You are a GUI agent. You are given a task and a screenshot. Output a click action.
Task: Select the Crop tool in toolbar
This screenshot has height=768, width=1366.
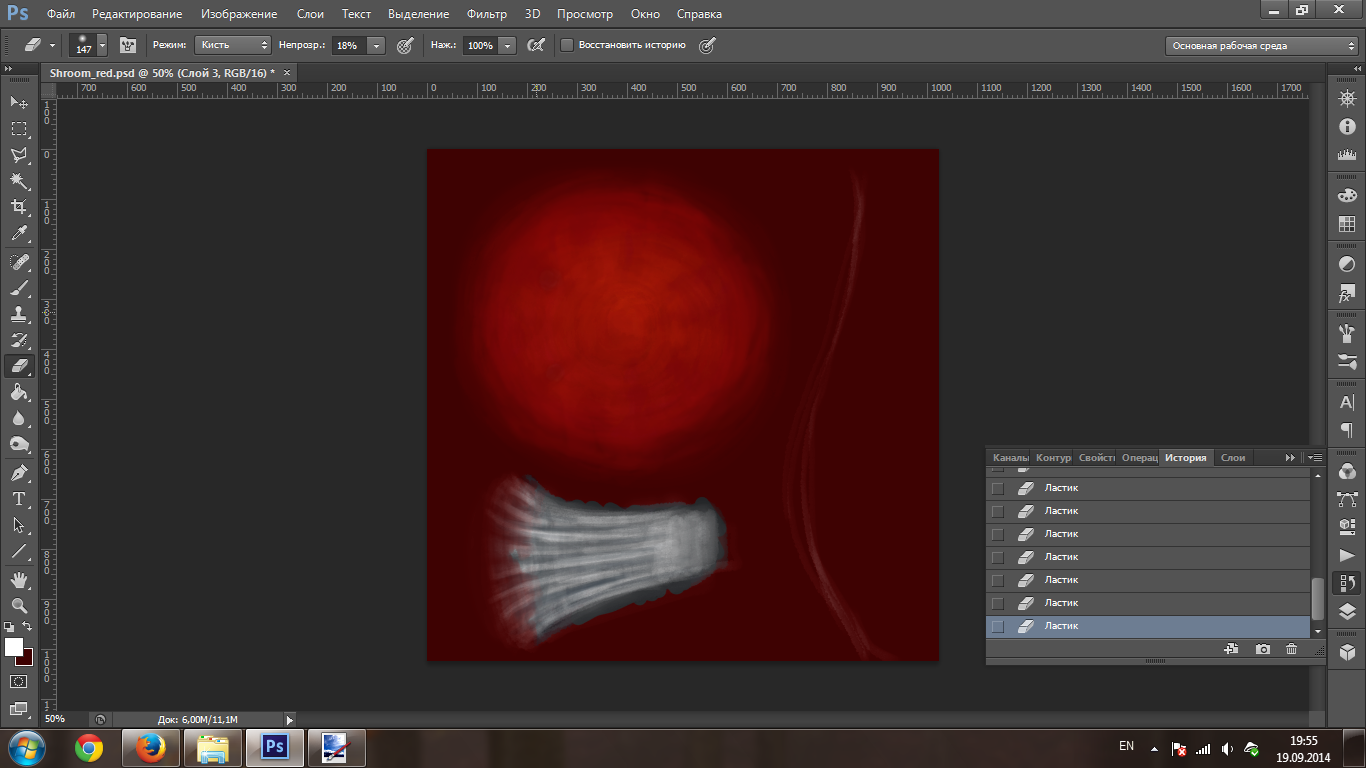click(x=19, y=207)
